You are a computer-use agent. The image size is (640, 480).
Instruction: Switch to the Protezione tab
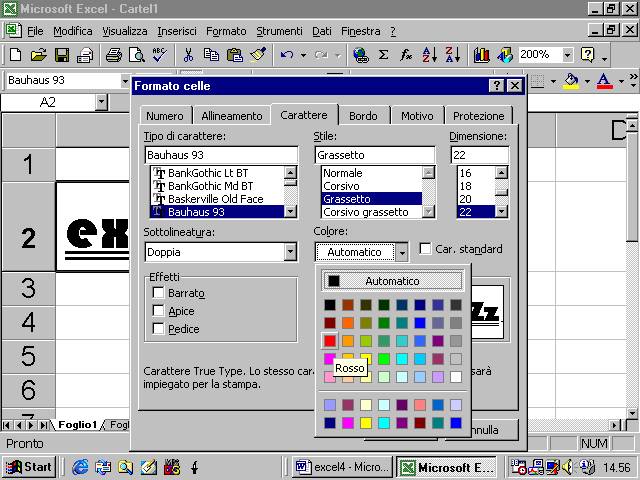point(478,116)
